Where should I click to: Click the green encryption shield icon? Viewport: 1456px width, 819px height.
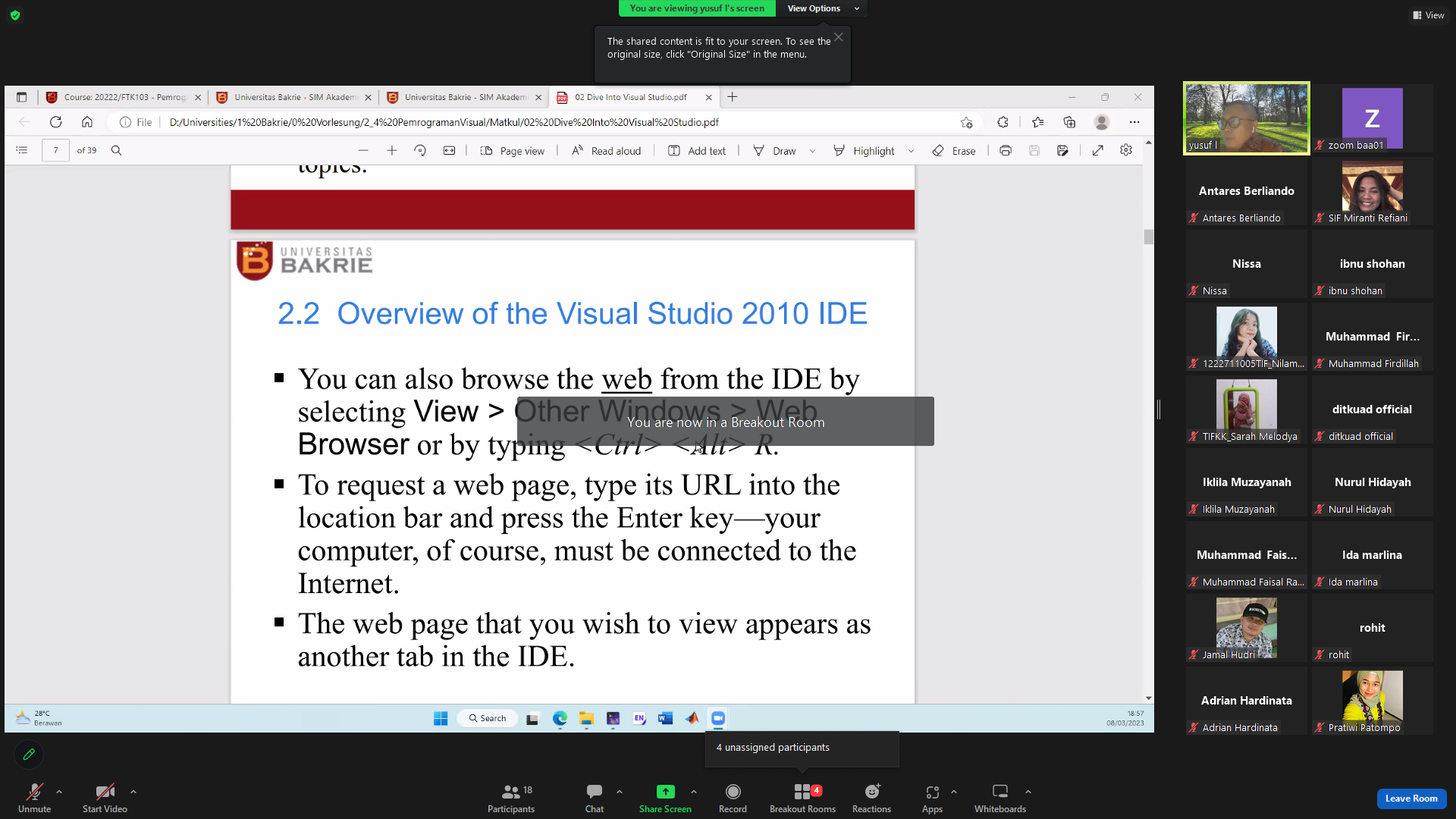point(15,15)
